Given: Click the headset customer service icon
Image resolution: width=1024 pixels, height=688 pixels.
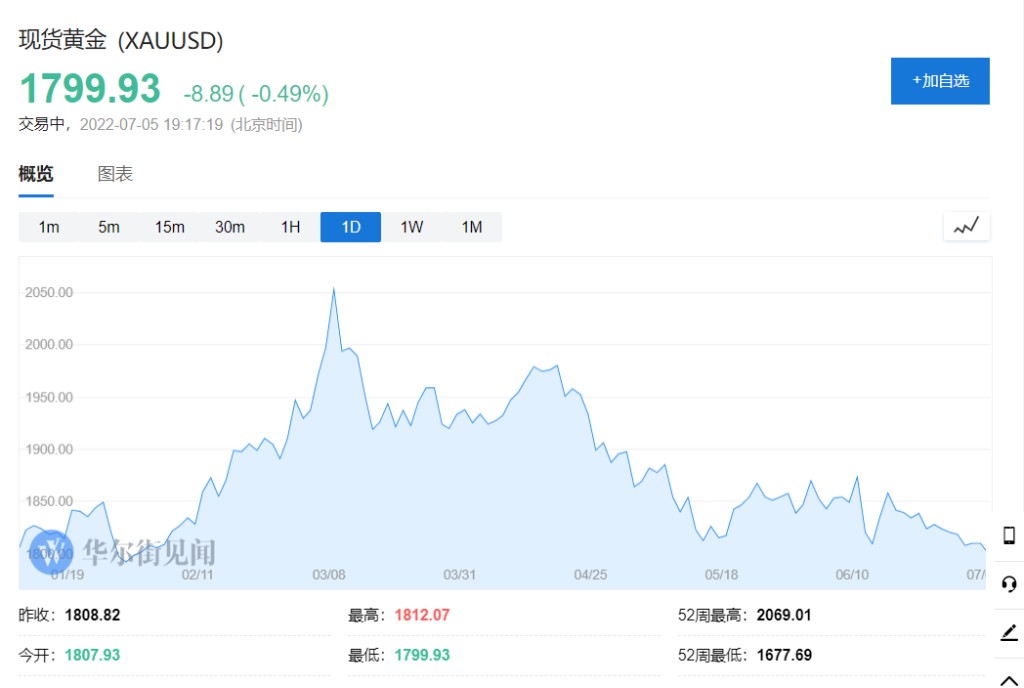Looking at the screenshot, I should (1009, 584).
